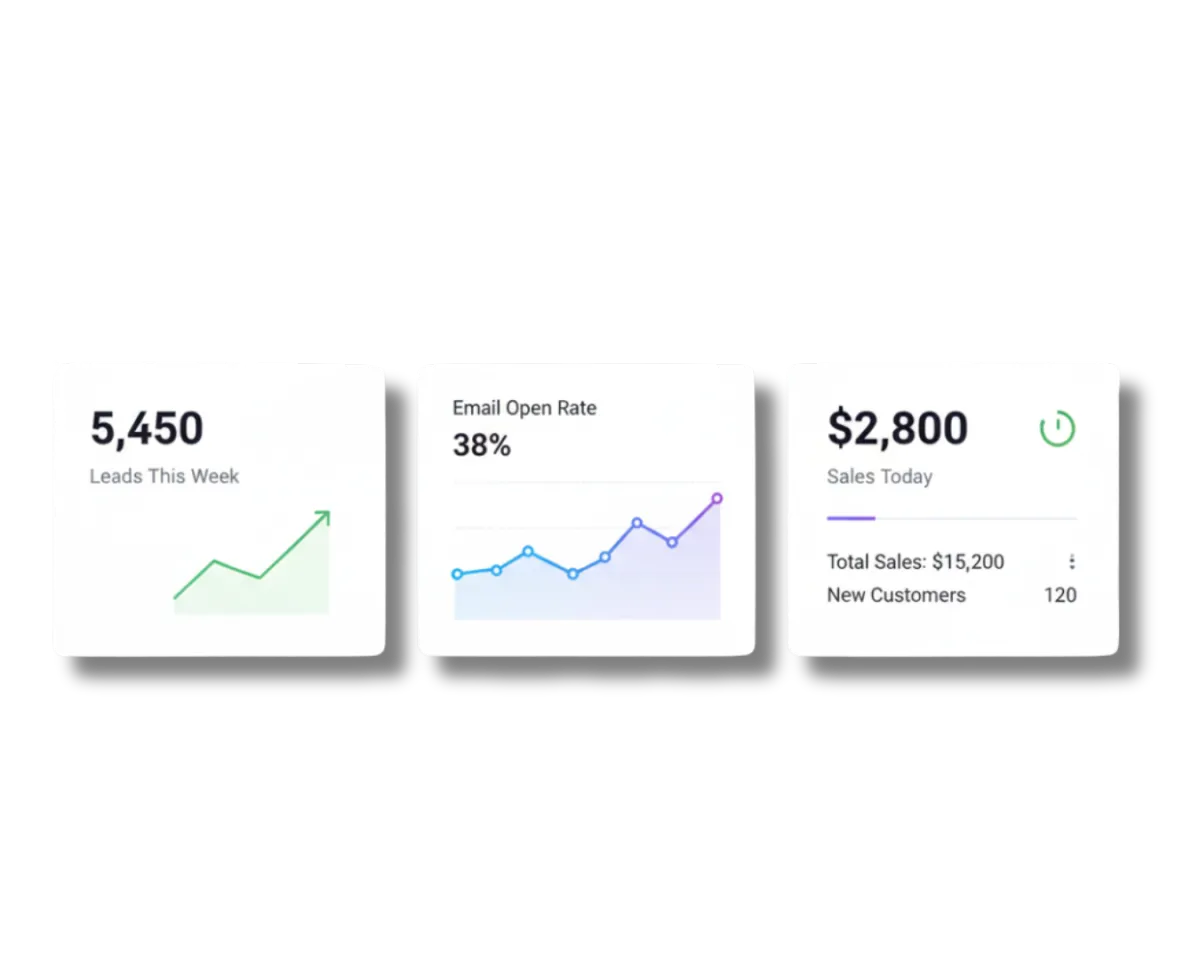Select the purple last data point
The width and height of the screenshot is (1200, 960).
click(717, 498)
